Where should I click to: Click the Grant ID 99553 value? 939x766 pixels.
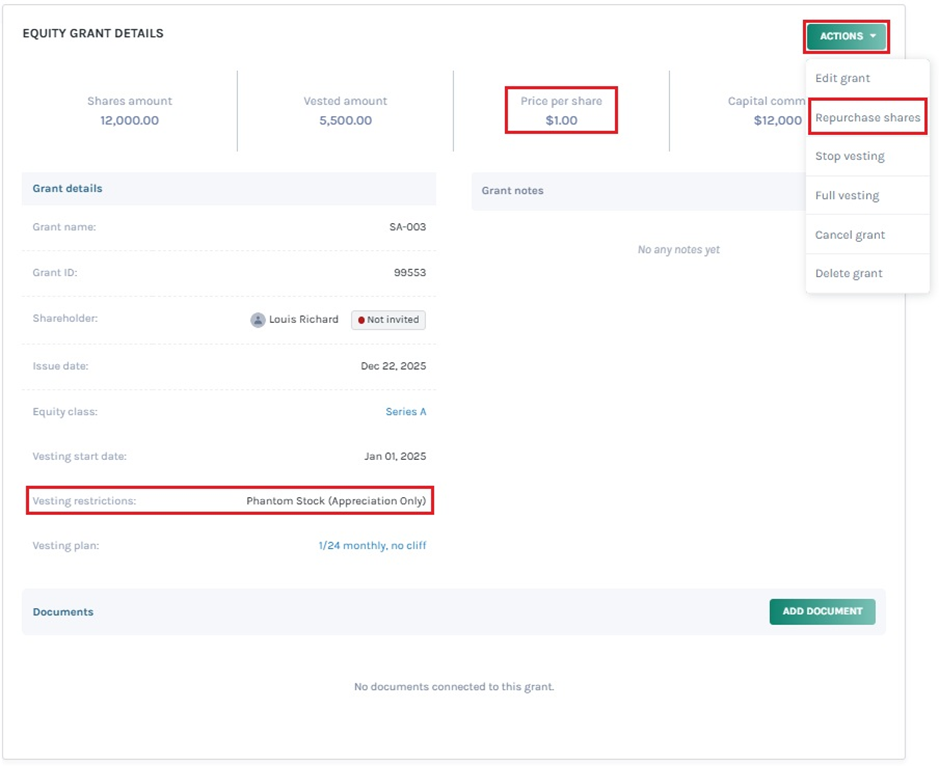[x=409, y=272]
